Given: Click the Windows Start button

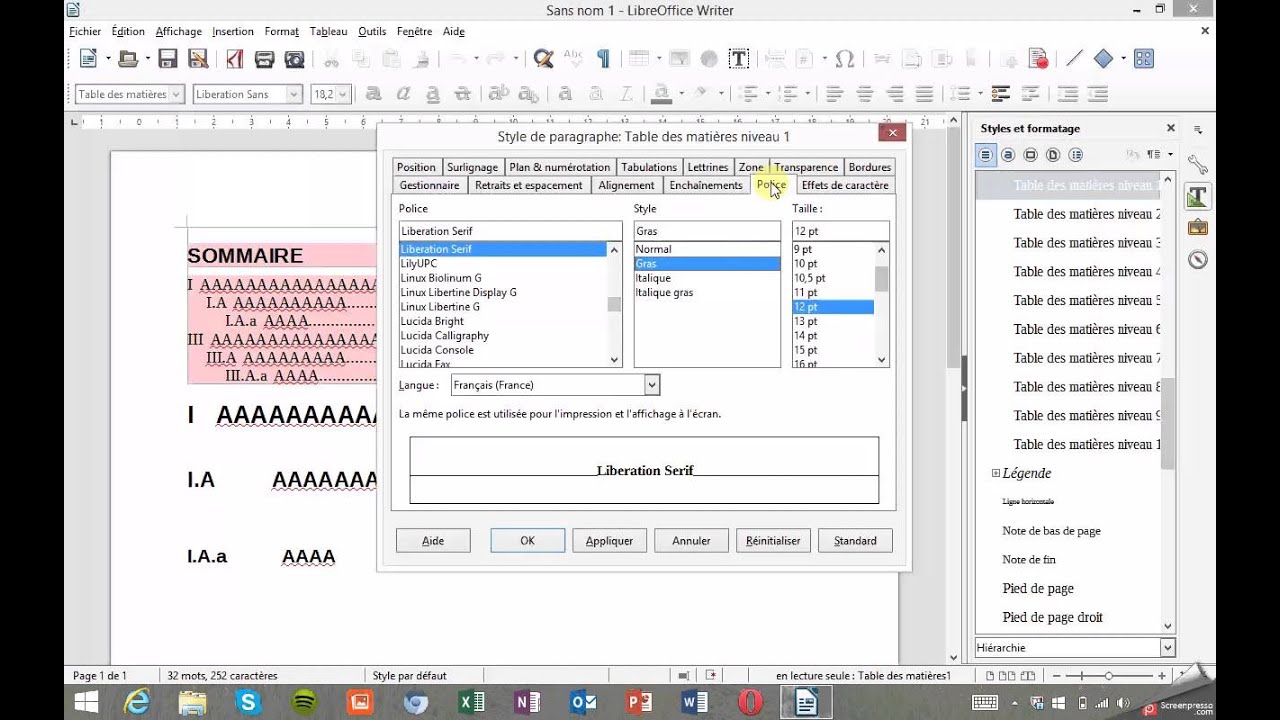Looking at the screenshot, I should click(87, 702).
